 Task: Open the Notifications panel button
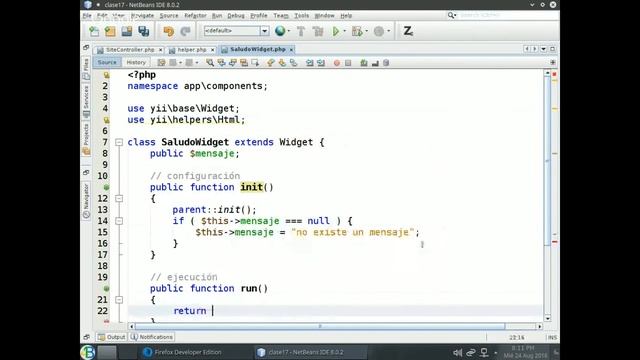(152, 337)
